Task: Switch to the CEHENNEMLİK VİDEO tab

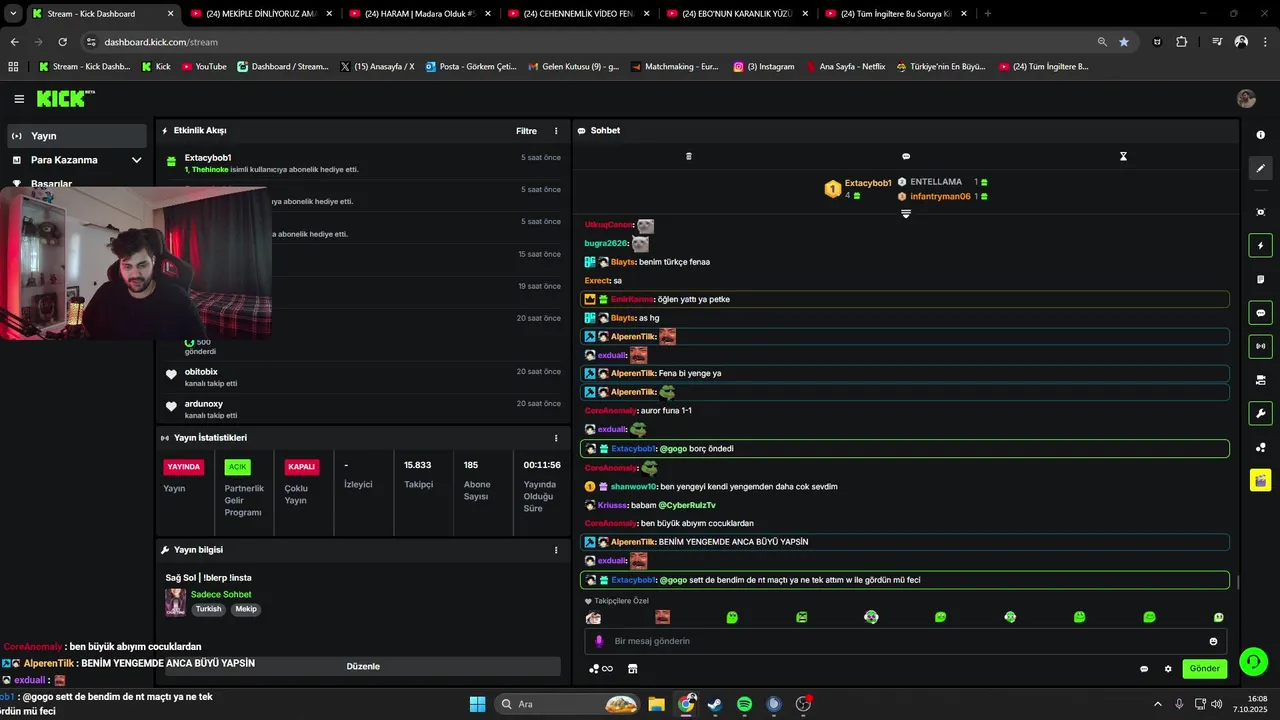Action: [579, 14]
